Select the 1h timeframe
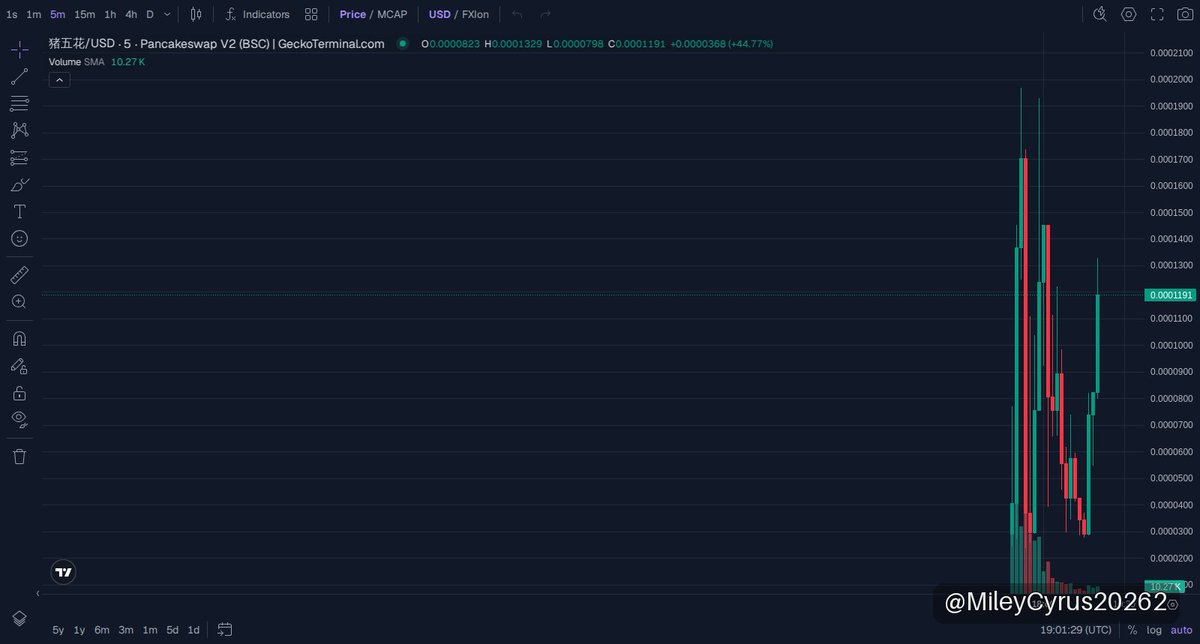The width and height of the screenshot is (1200, 644). 110,14
